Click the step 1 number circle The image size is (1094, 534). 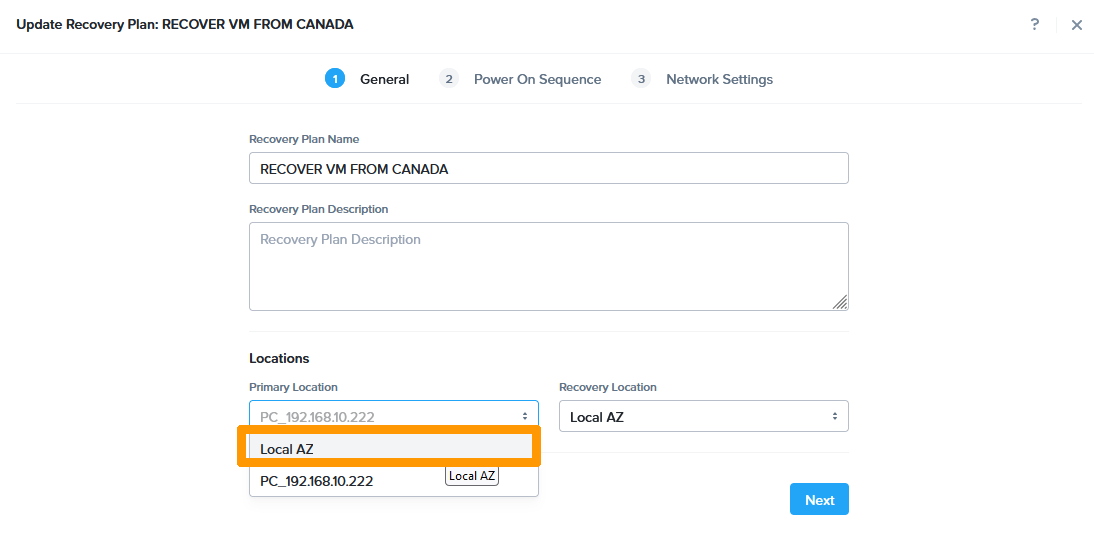point(335,79)
